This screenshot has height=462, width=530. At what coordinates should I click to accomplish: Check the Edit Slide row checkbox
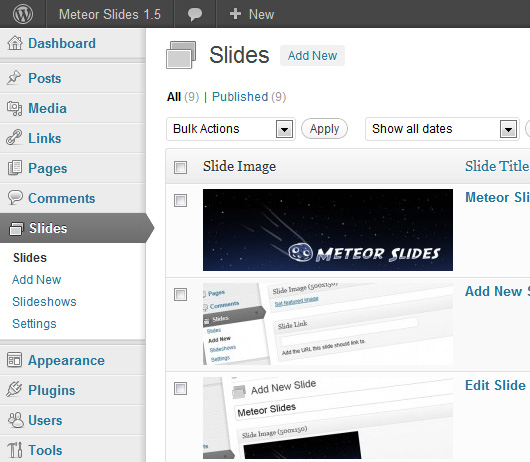180,388
